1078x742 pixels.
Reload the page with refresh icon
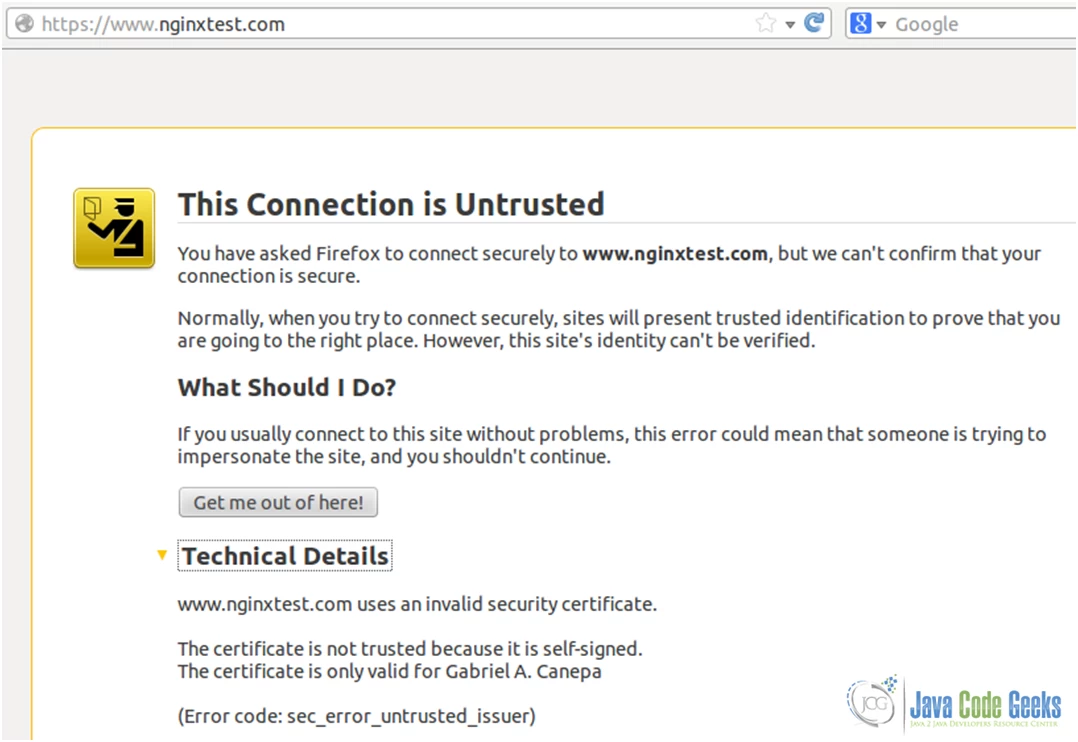tap(814, 23)
